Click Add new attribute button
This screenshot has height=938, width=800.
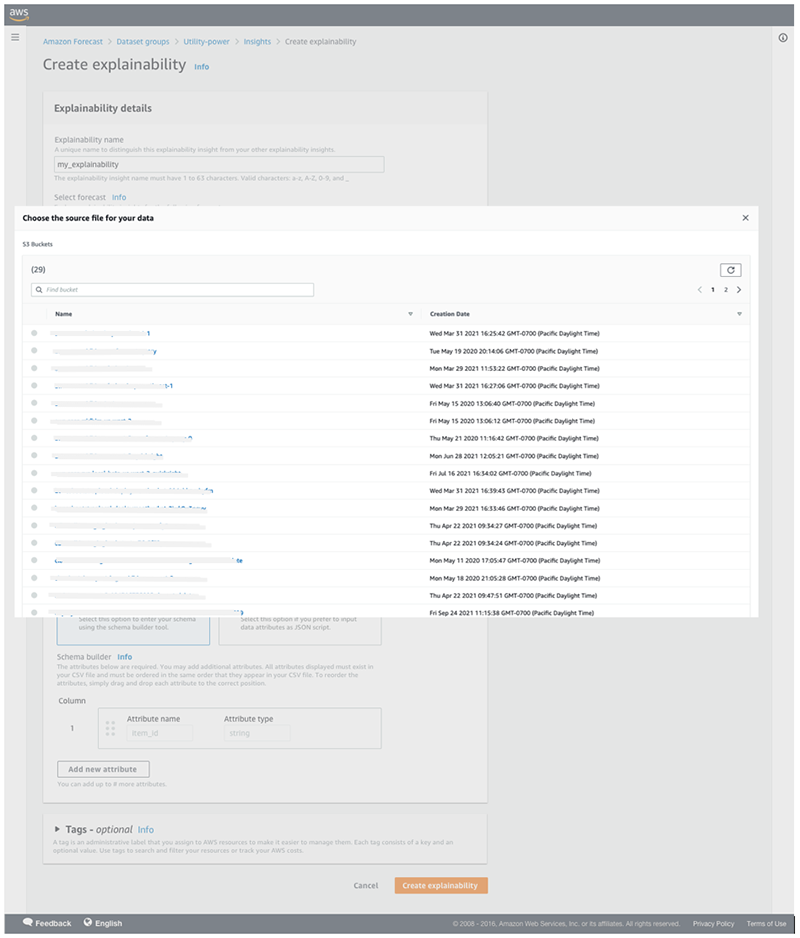103,769
